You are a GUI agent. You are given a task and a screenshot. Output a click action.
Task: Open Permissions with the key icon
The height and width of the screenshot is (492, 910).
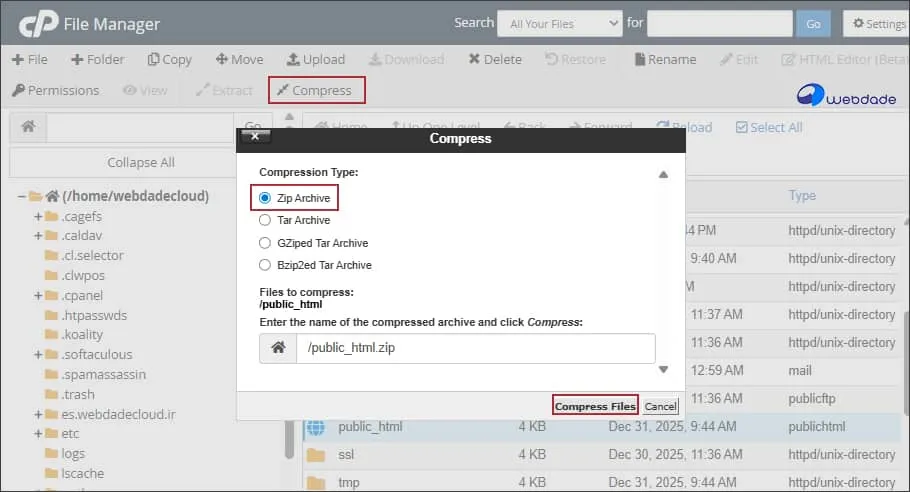(18, 91)
